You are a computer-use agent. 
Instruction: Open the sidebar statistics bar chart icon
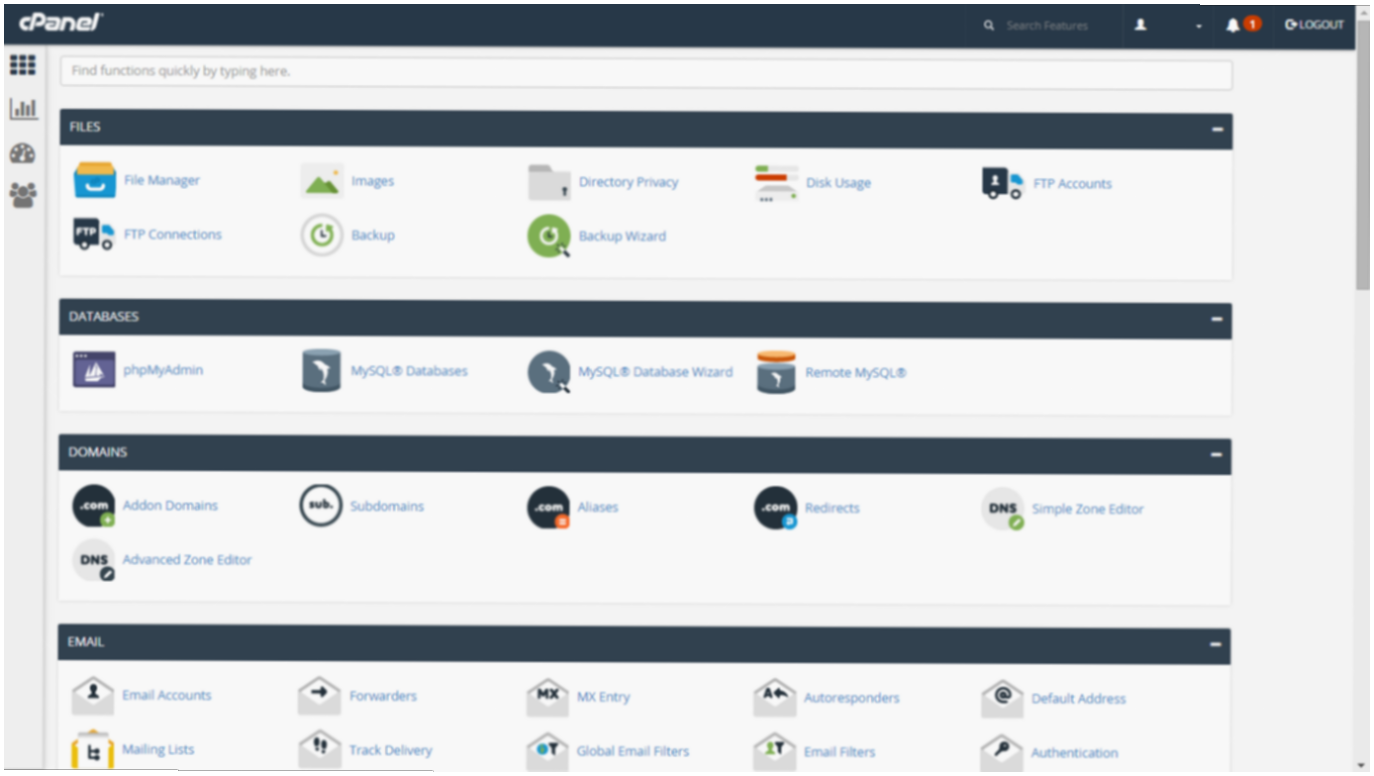(23, 108)
